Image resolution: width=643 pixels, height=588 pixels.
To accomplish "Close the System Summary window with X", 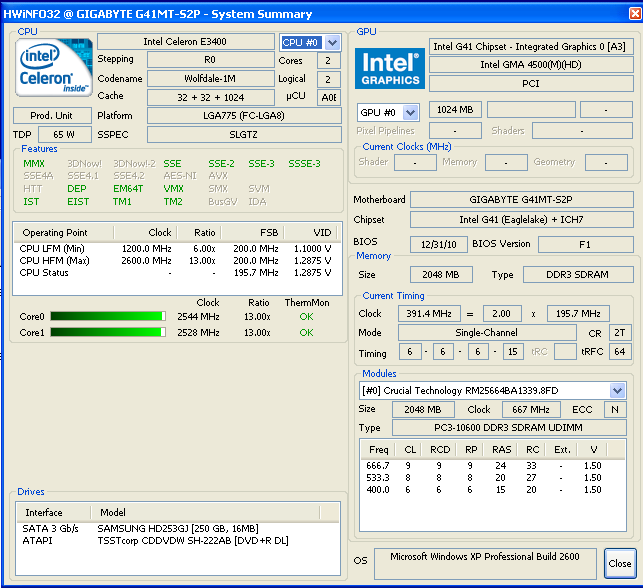I will tap(635, 14).
